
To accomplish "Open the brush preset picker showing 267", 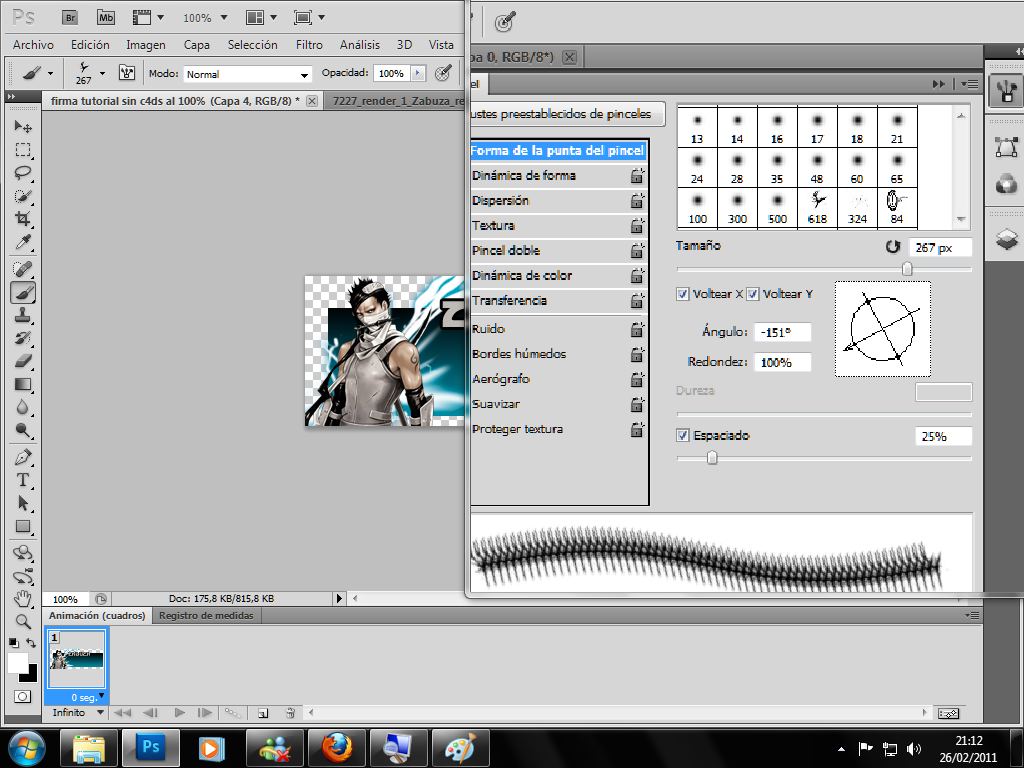I will [x=88, y=72].
